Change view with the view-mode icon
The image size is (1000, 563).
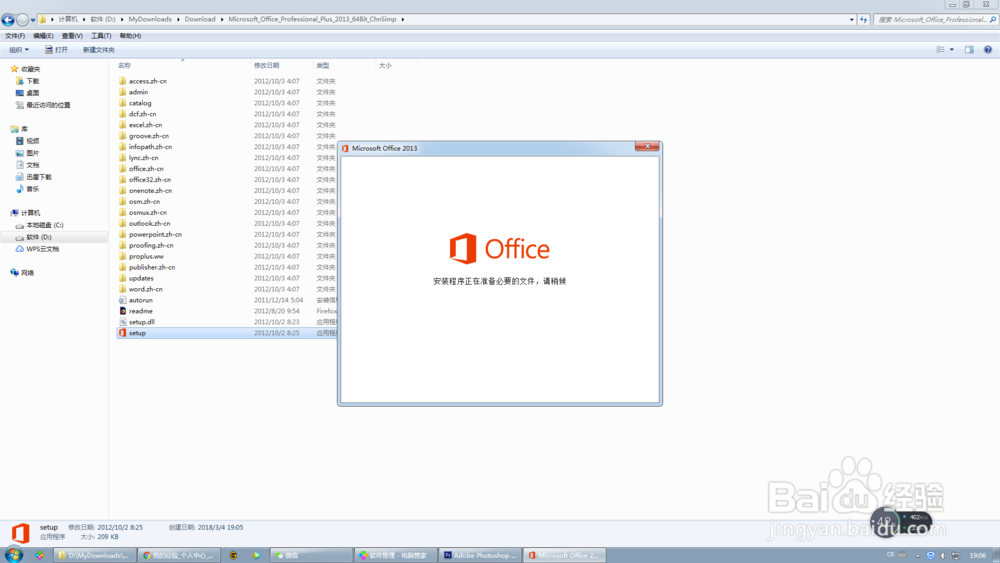click(941, 50)
